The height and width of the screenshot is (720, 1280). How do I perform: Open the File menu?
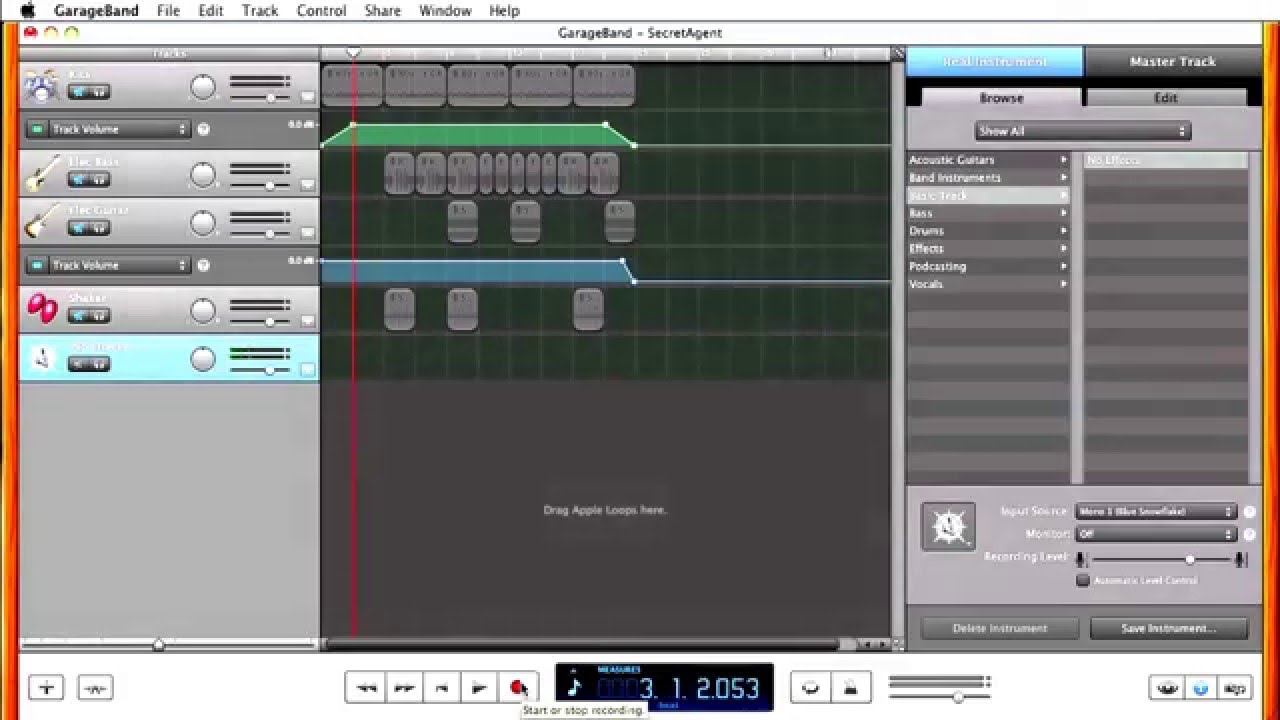pos(168,11)
